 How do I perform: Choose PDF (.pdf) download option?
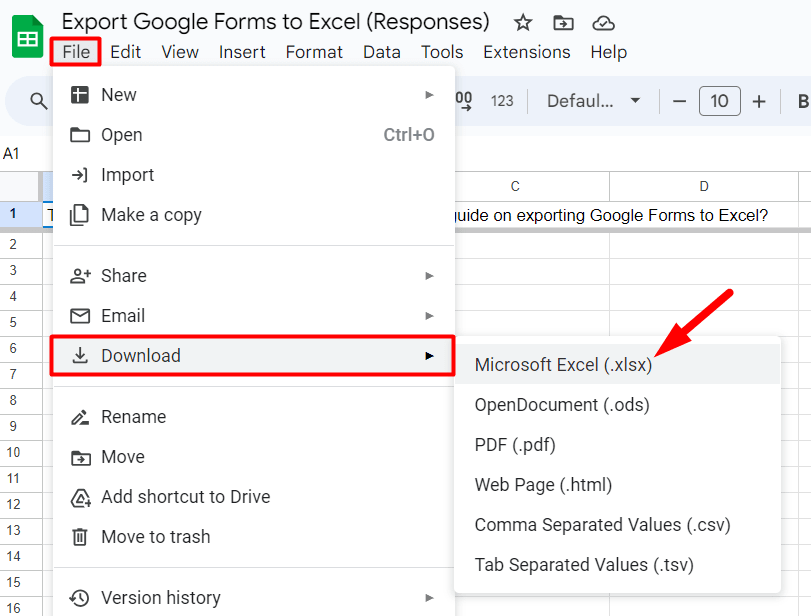point(617,445)
